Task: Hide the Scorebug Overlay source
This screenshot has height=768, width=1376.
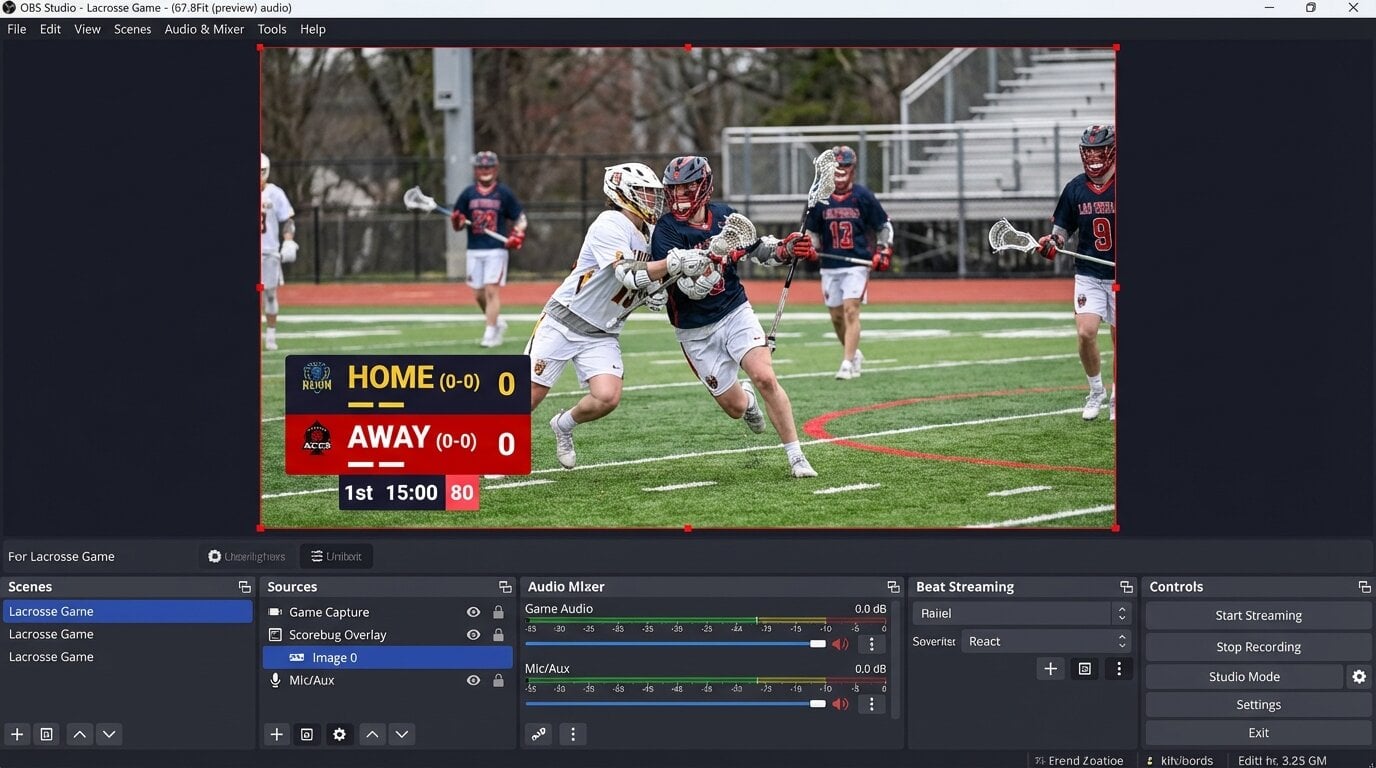Action: (x=472, y=634)
